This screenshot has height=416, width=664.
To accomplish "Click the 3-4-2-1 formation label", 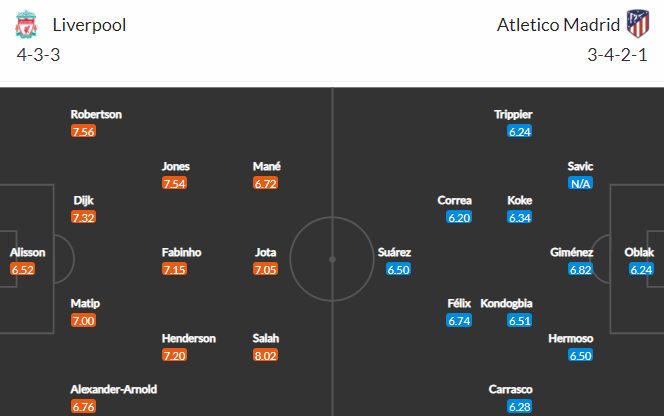I will (617, 55).
